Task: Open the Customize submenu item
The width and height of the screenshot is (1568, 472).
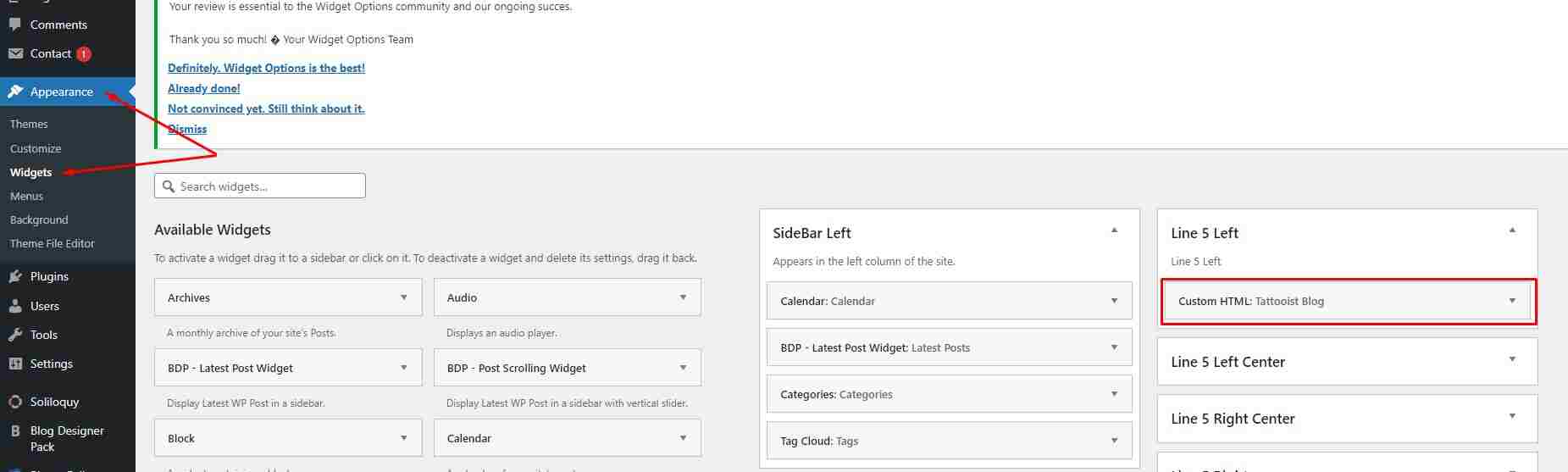Action: point(36,148)
